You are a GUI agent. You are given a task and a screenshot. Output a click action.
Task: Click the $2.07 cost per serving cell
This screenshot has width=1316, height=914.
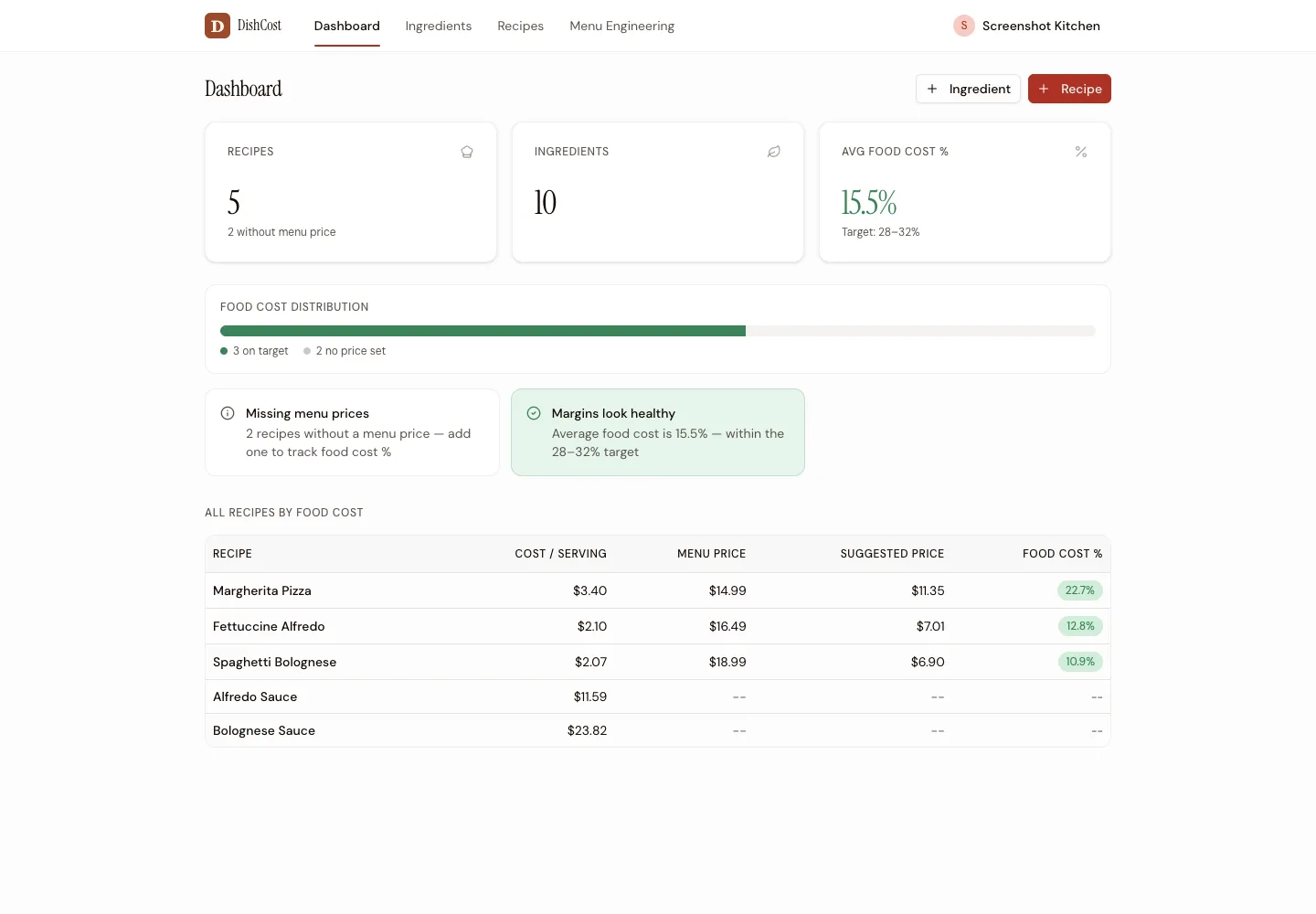coord(590,662)
